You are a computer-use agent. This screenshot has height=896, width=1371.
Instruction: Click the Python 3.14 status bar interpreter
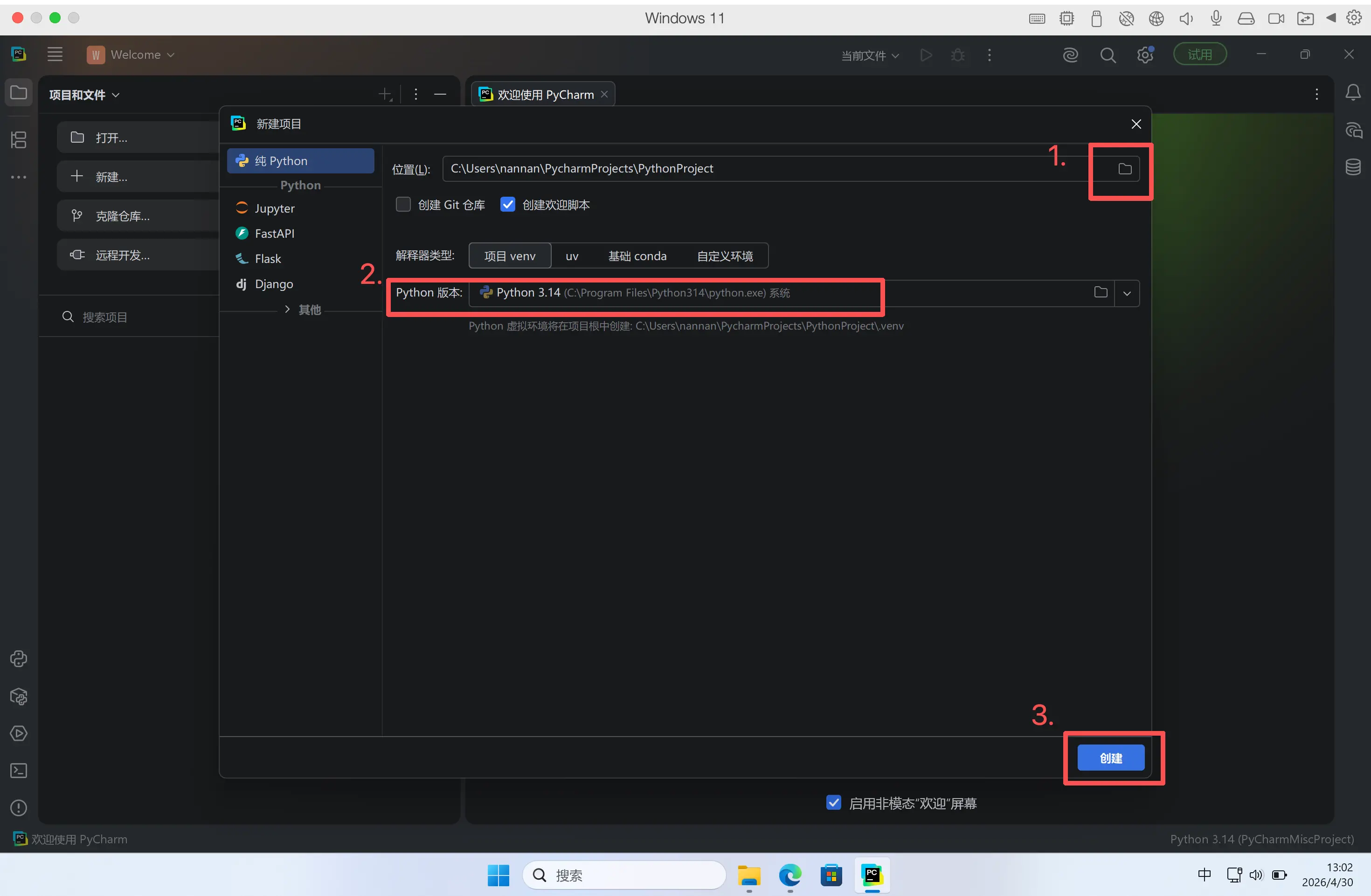[x=1261, y=839]
